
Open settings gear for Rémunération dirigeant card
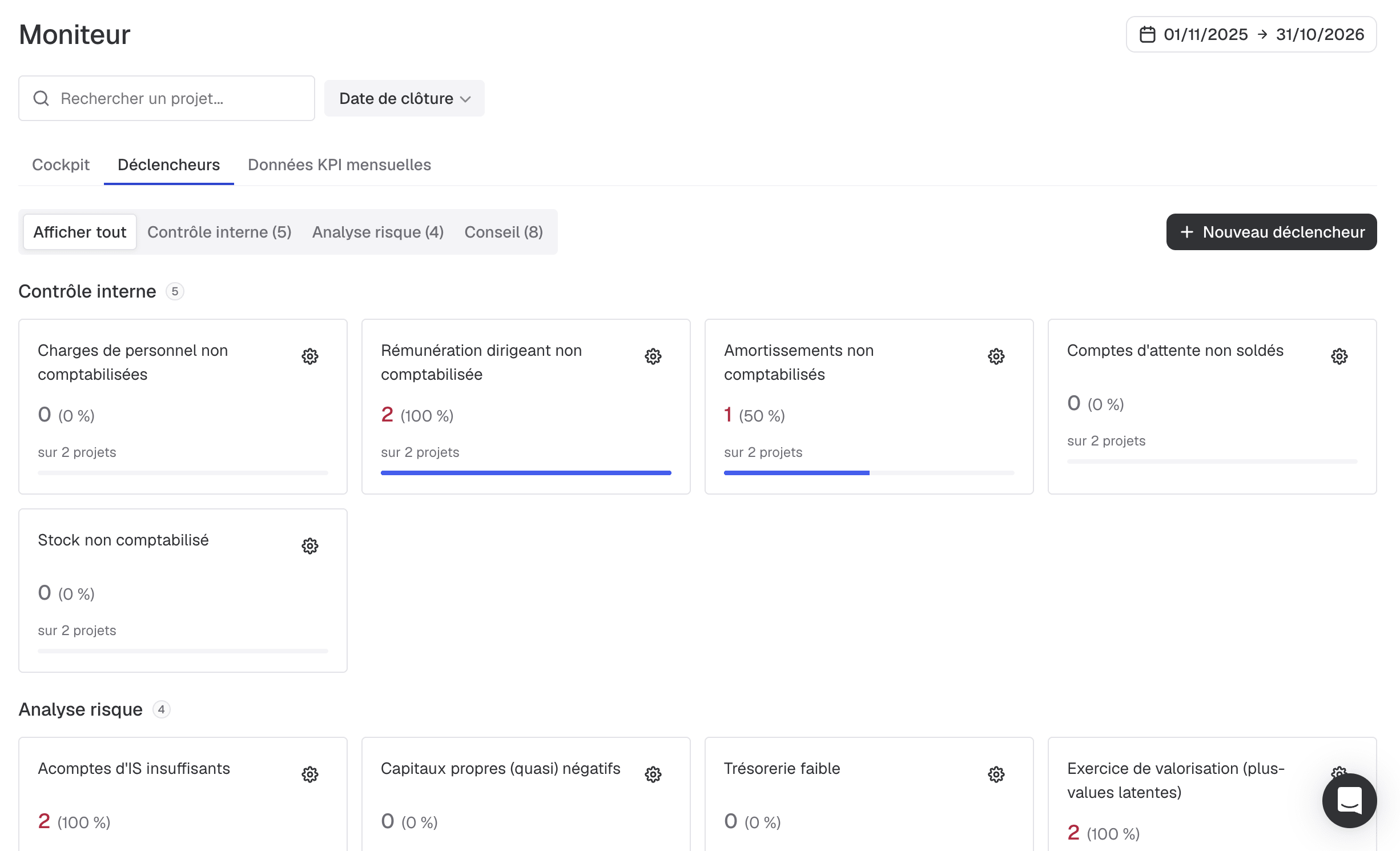coord(653,356)
